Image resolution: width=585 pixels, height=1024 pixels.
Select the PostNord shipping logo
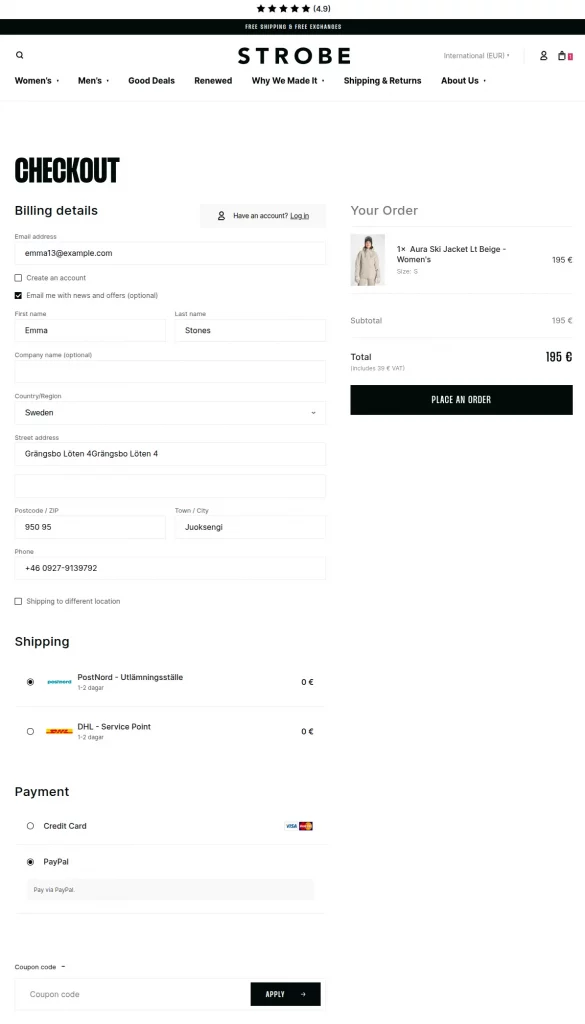[x=59, y=680]
